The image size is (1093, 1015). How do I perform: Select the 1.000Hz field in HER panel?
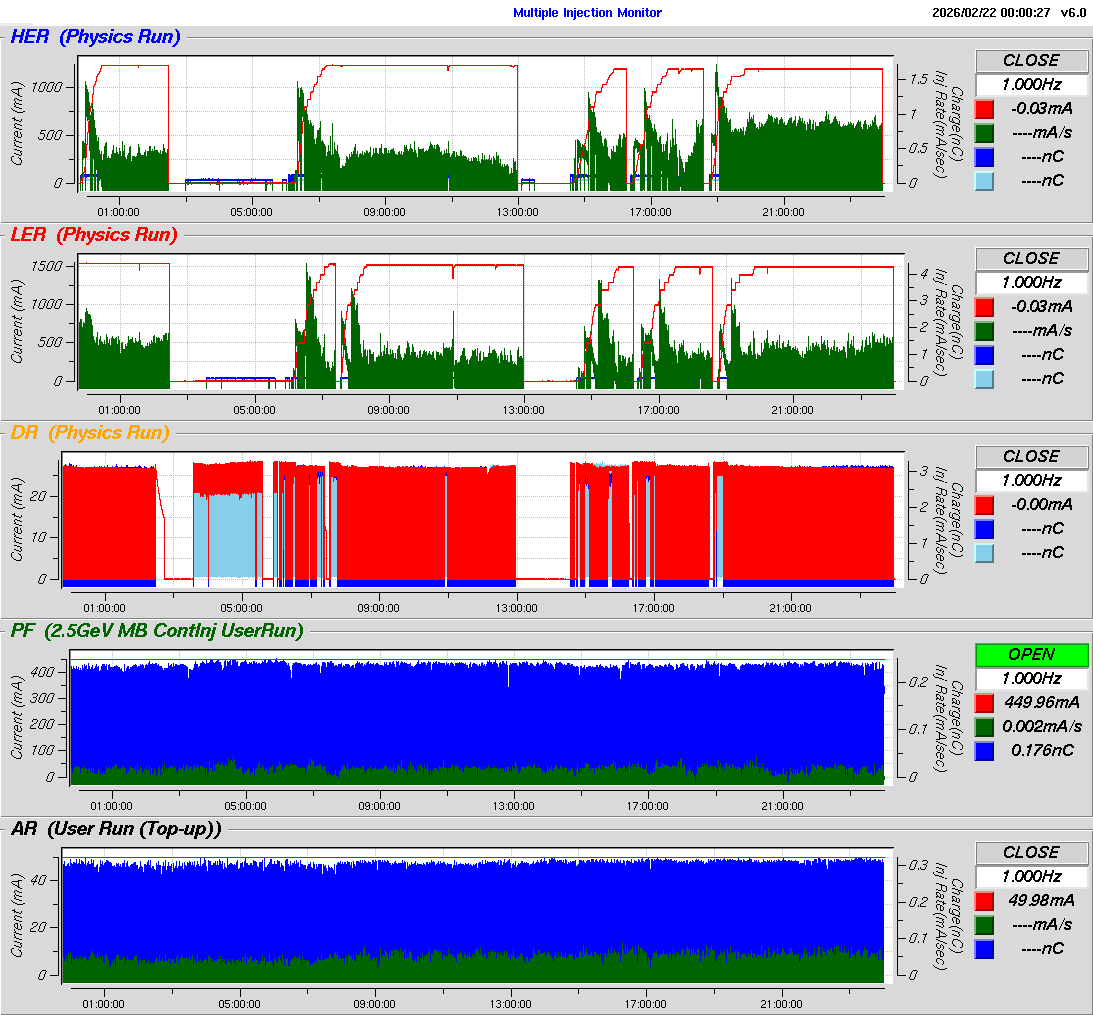[x=1031, y=84]
